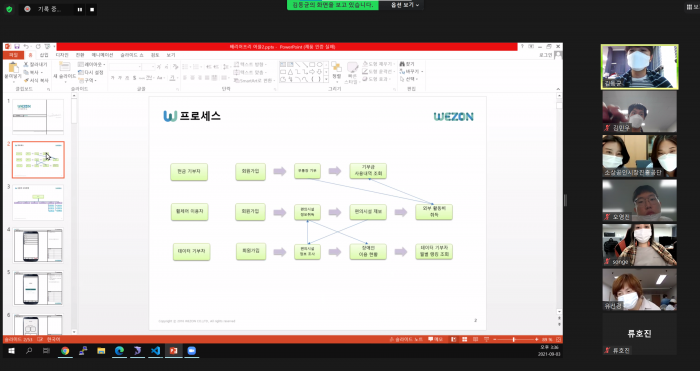This screenshot has width=700, height=371.
Task: Open the Select (선택) dropdown in editing group
Action: (409, 79)
